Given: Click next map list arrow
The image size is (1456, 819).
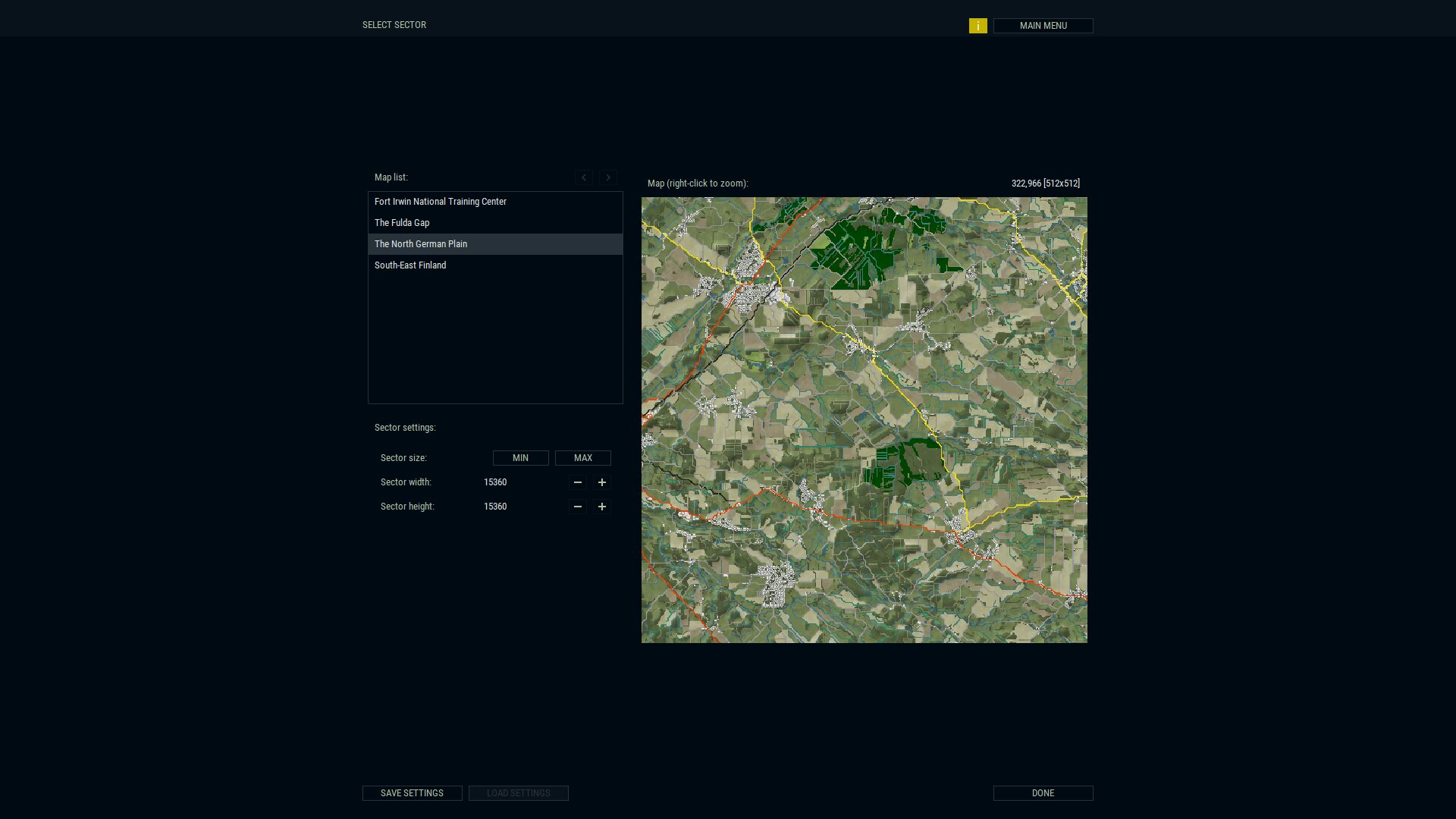Looking at the screenshot, I should pyautogui.click(x=607, y=177).
